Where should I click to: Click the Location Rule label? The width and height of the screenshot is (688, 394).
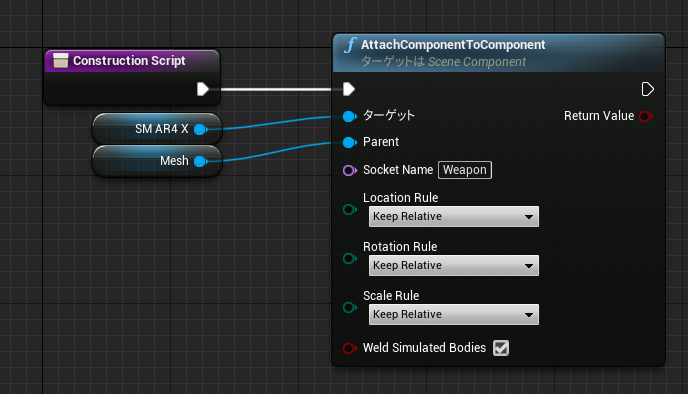(x=401, y=197)
